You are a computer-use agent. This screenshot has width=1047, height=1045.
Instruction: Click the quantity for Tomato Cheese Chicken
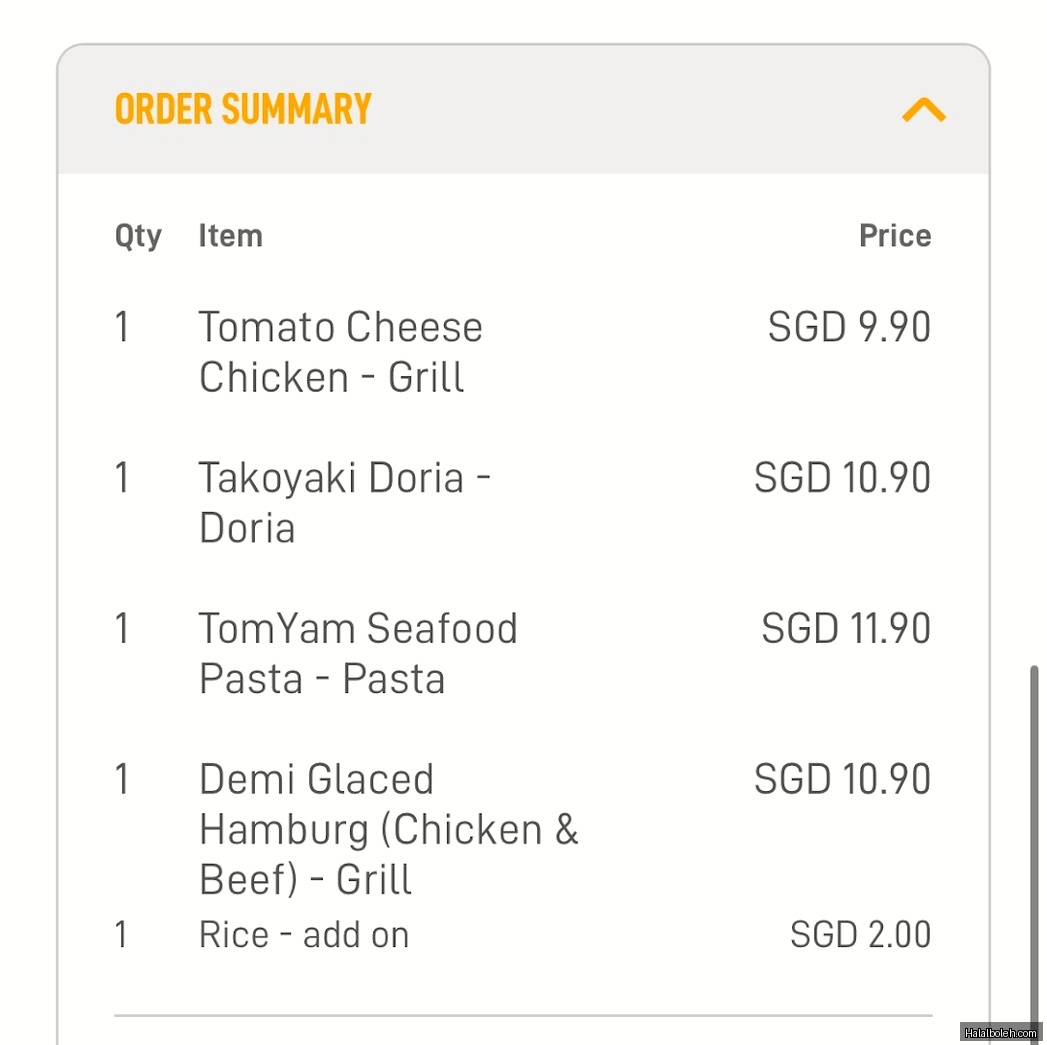(122, 328)
